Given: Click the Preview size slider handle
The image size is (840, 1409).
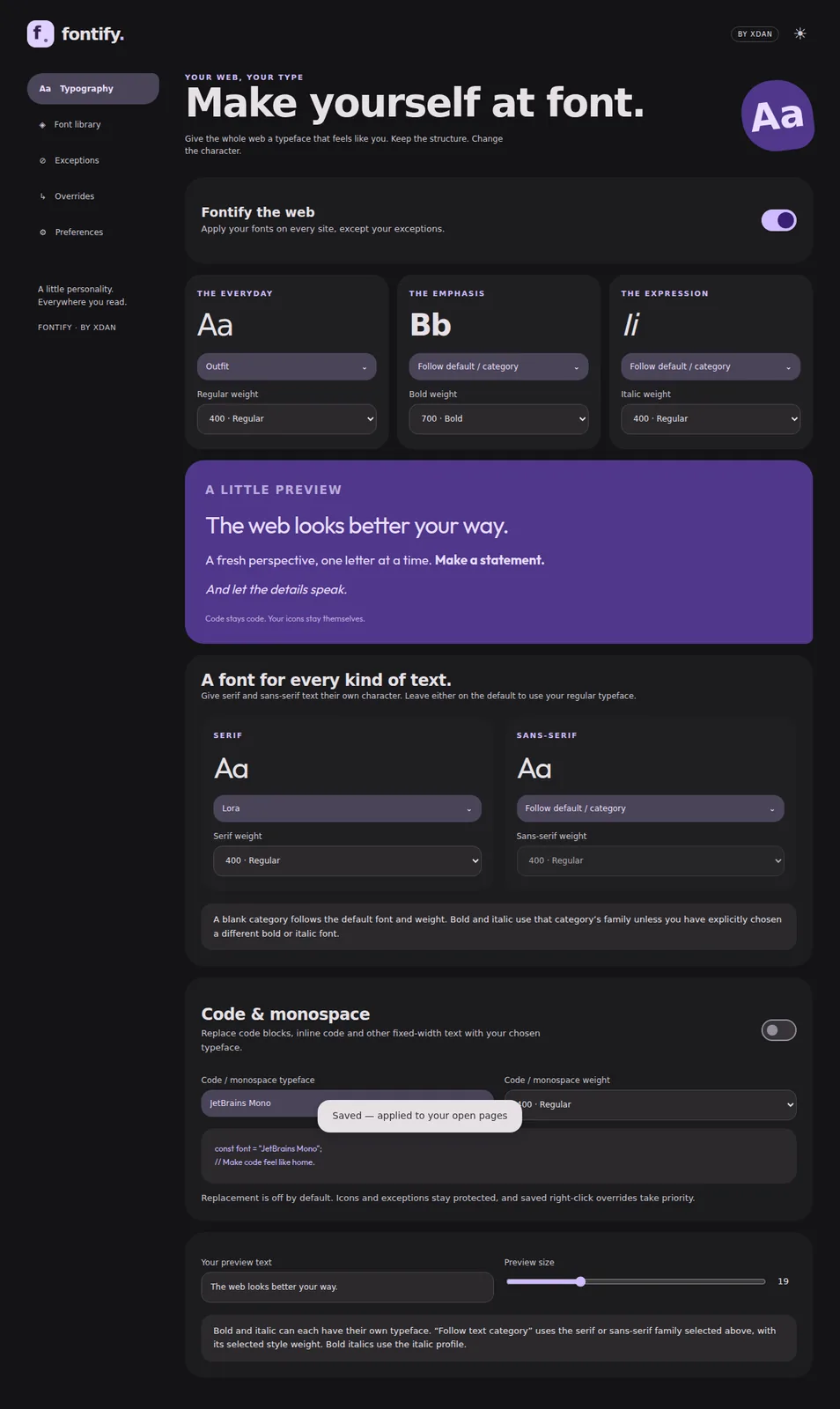Looking at the screenshot, I should pos(580,1281).
